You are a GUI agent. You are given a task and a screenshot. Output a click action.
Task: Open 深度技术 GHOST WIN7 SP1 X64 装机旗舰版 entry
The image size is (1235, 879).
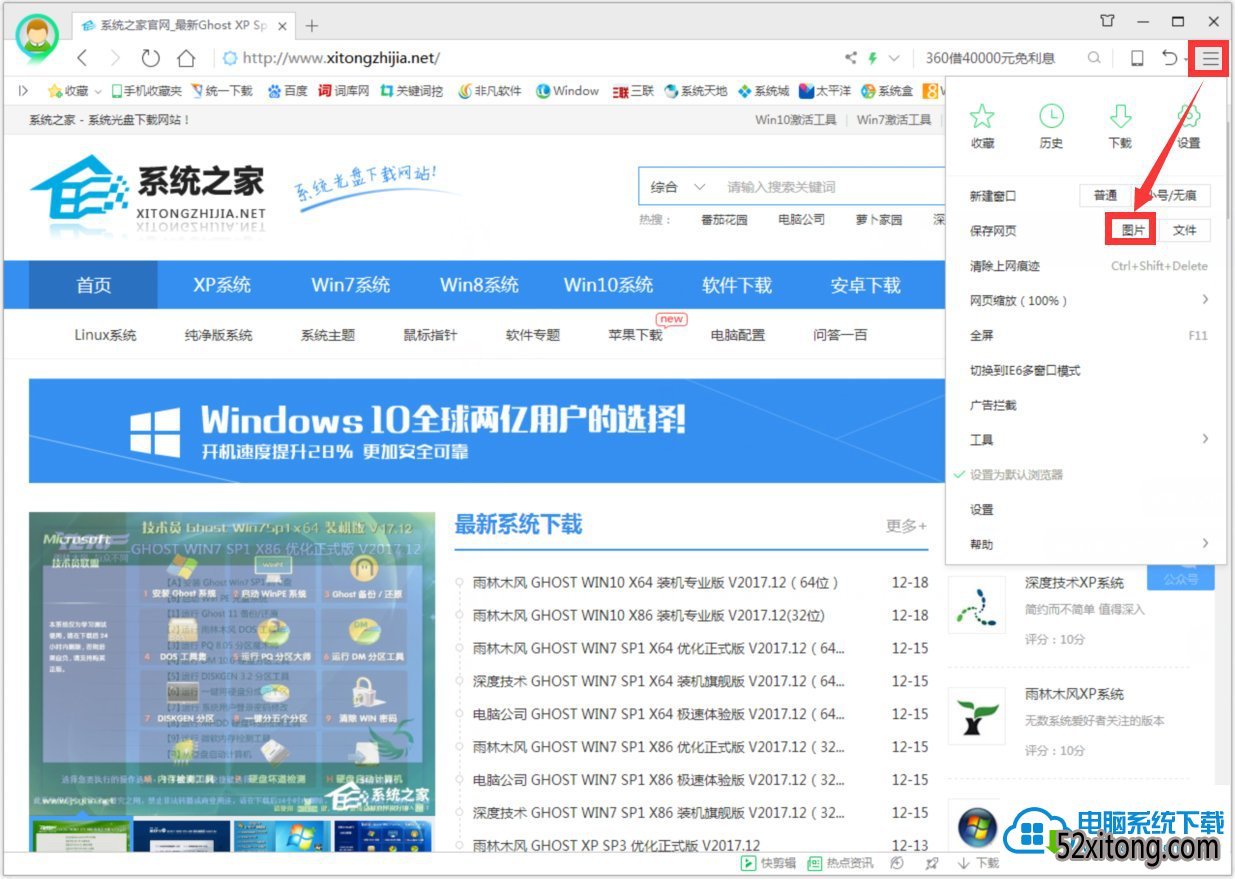click(659, 681)
